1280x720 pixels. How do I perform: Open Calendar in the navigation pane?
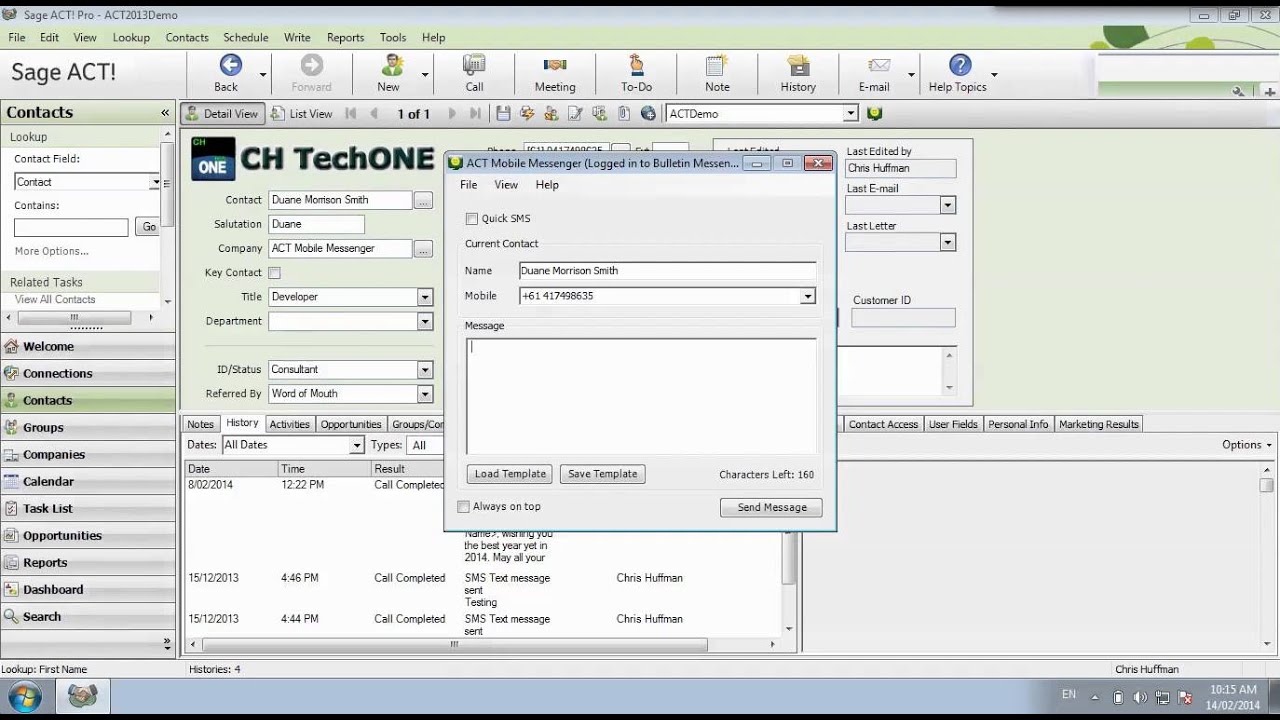pyautogui.click(x=88, y=481)
